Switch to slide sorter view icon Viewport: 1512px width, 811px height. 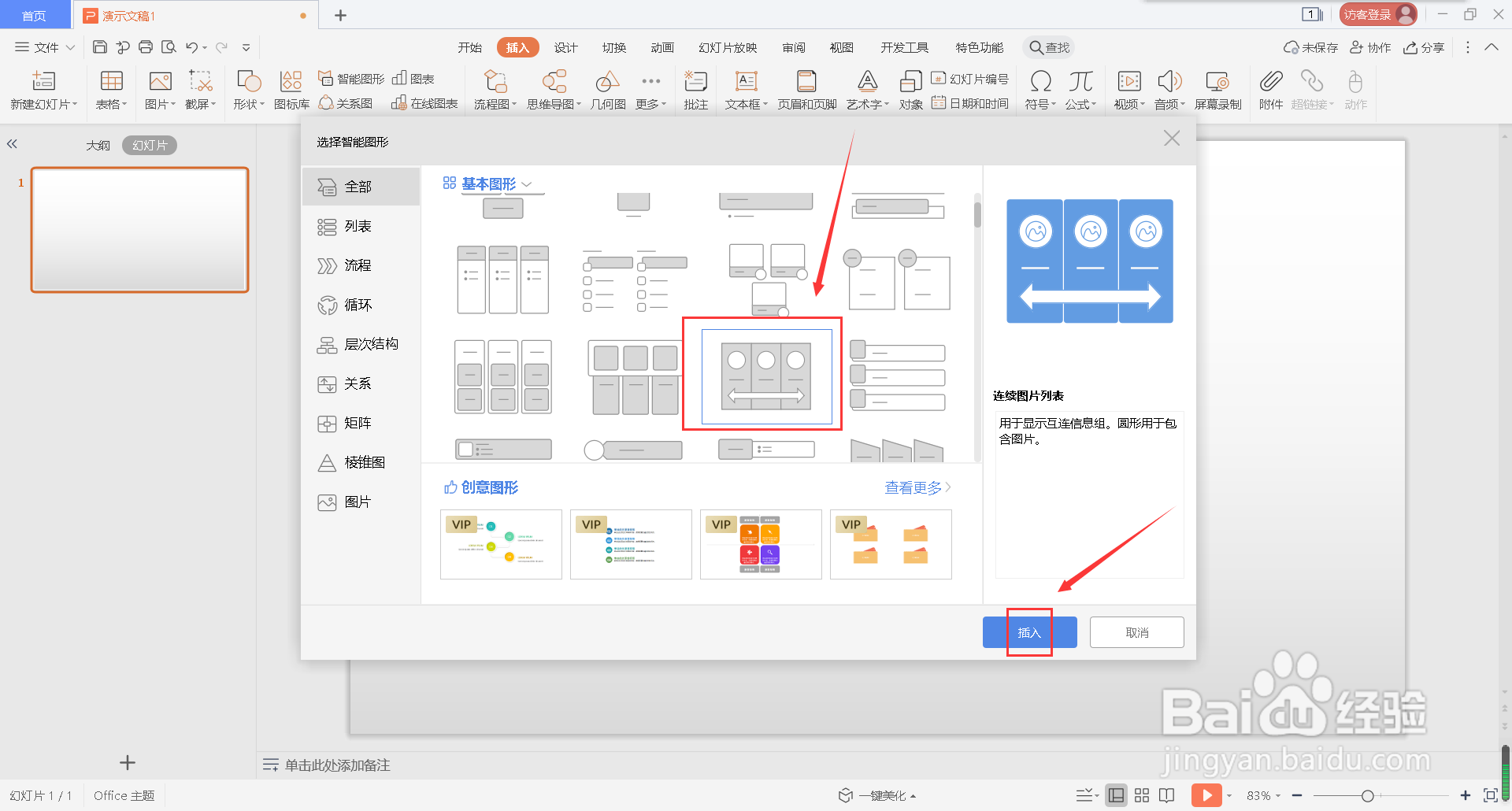(x=1142, y=795)
